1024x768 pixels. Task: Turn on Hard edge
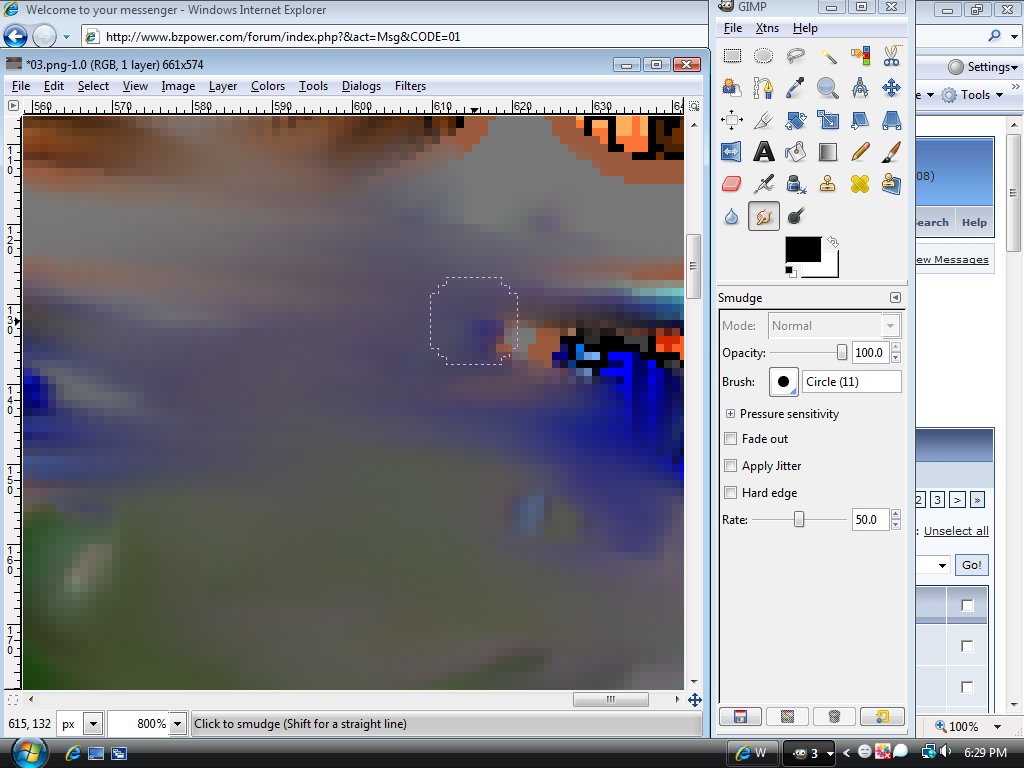click(x=730, y=492)
